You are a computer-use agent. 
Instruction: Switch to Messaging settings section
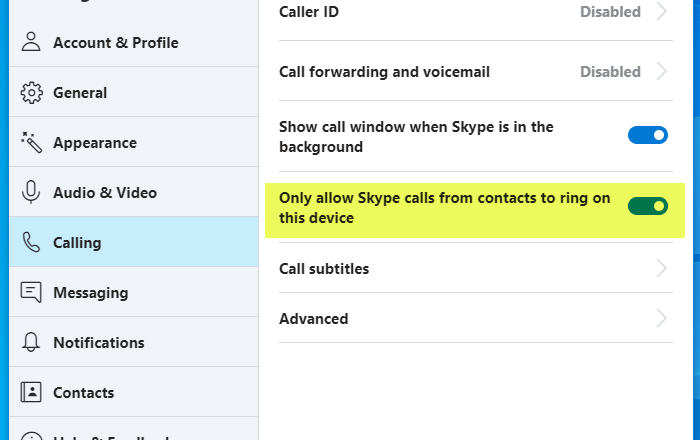tap(91, 292)
